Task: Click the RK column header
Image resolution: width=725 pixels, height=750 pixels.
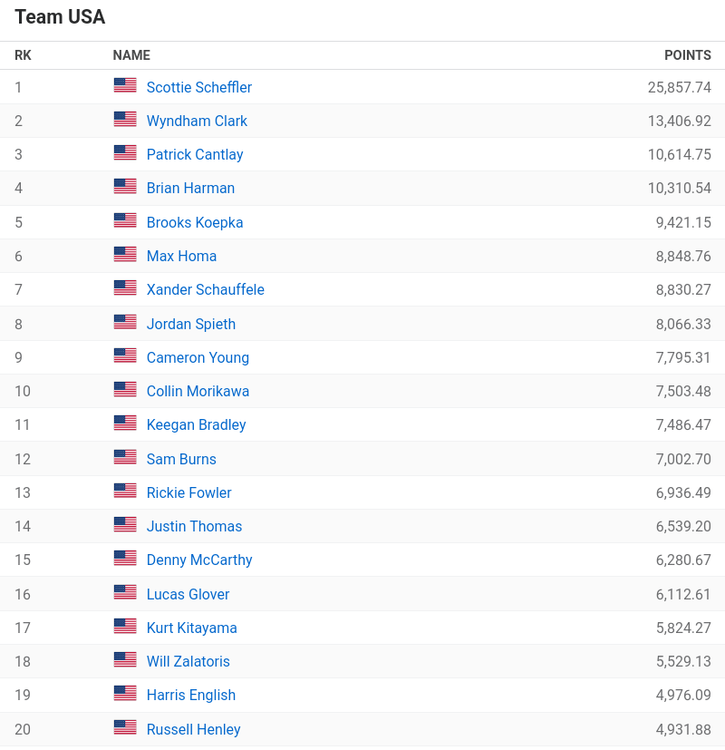Action: [23, 56]
